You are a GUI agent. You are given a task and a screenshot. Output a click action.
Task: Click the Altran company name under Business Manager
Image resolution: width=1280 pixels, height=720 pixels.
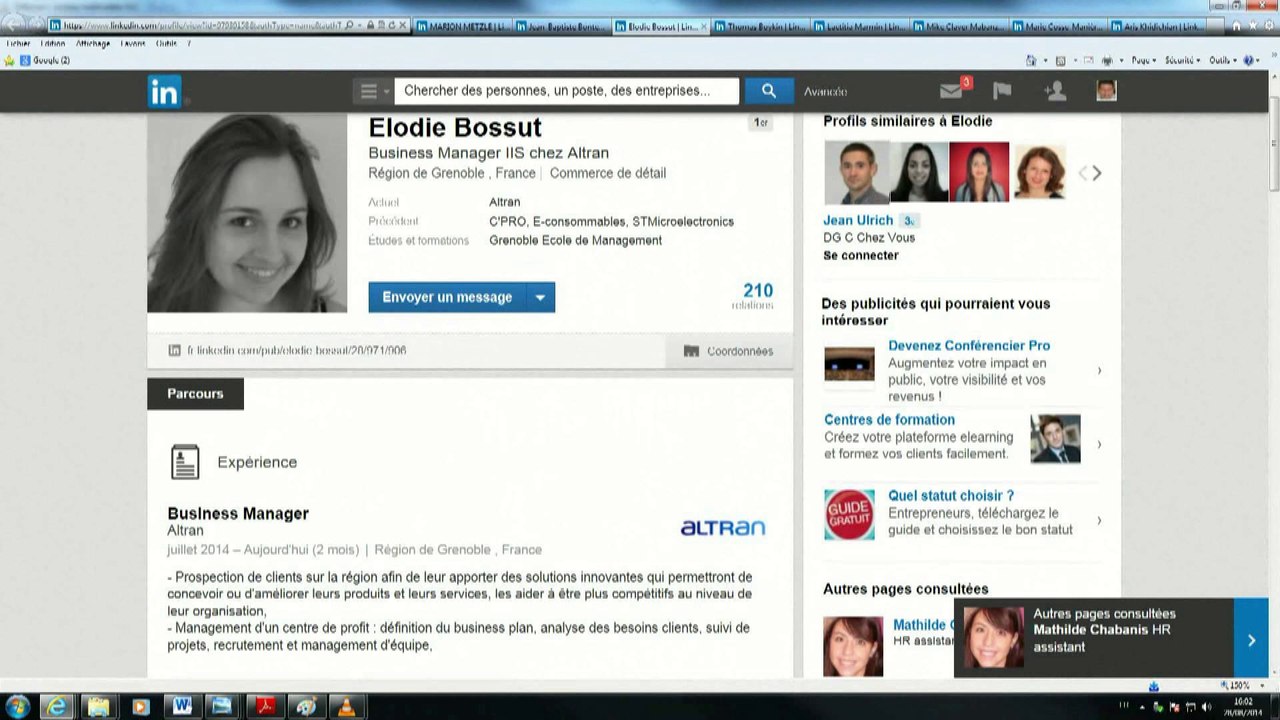[185, 531]
